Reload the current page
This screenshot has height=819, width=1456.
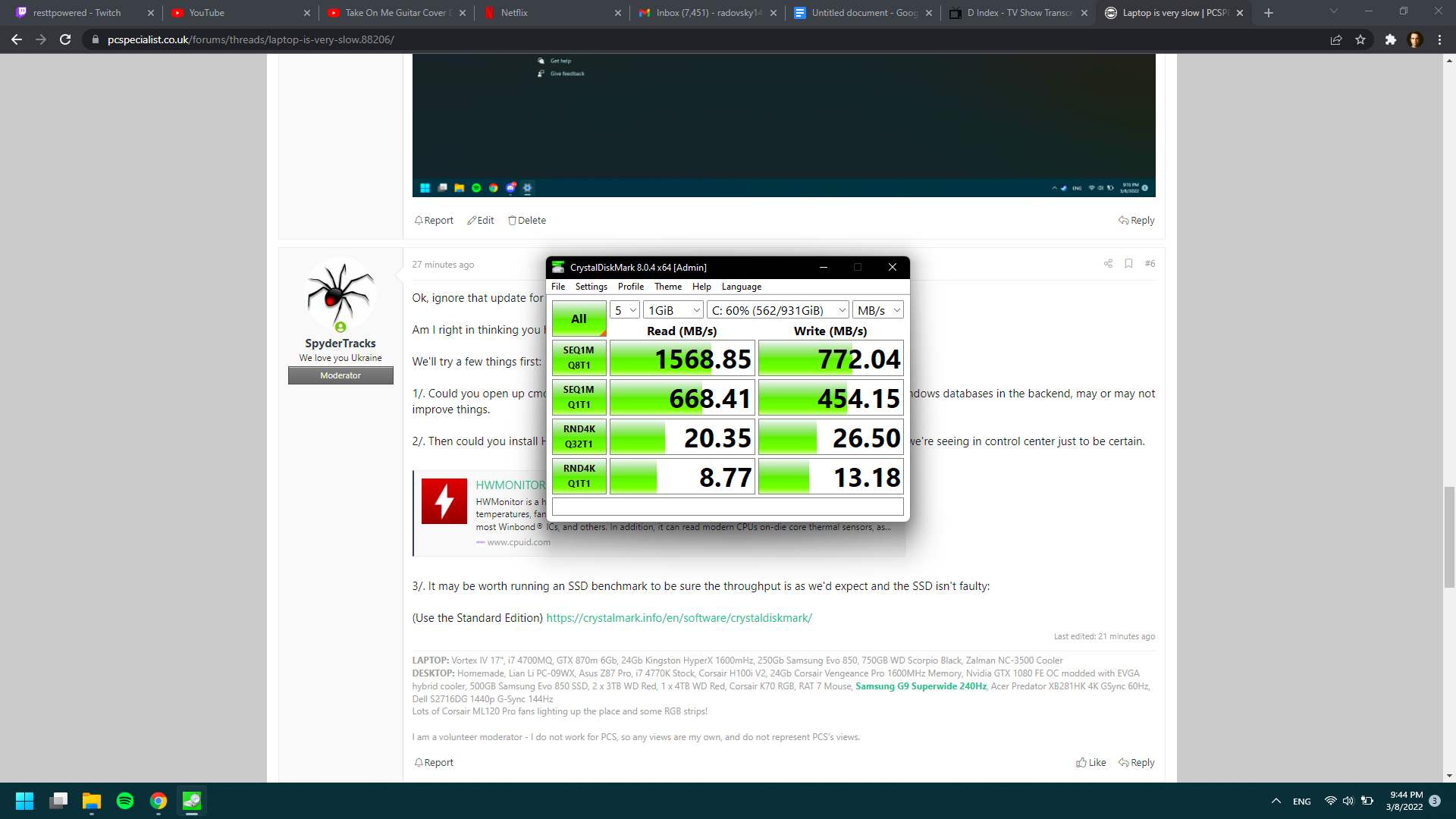(x=65, y=39)
